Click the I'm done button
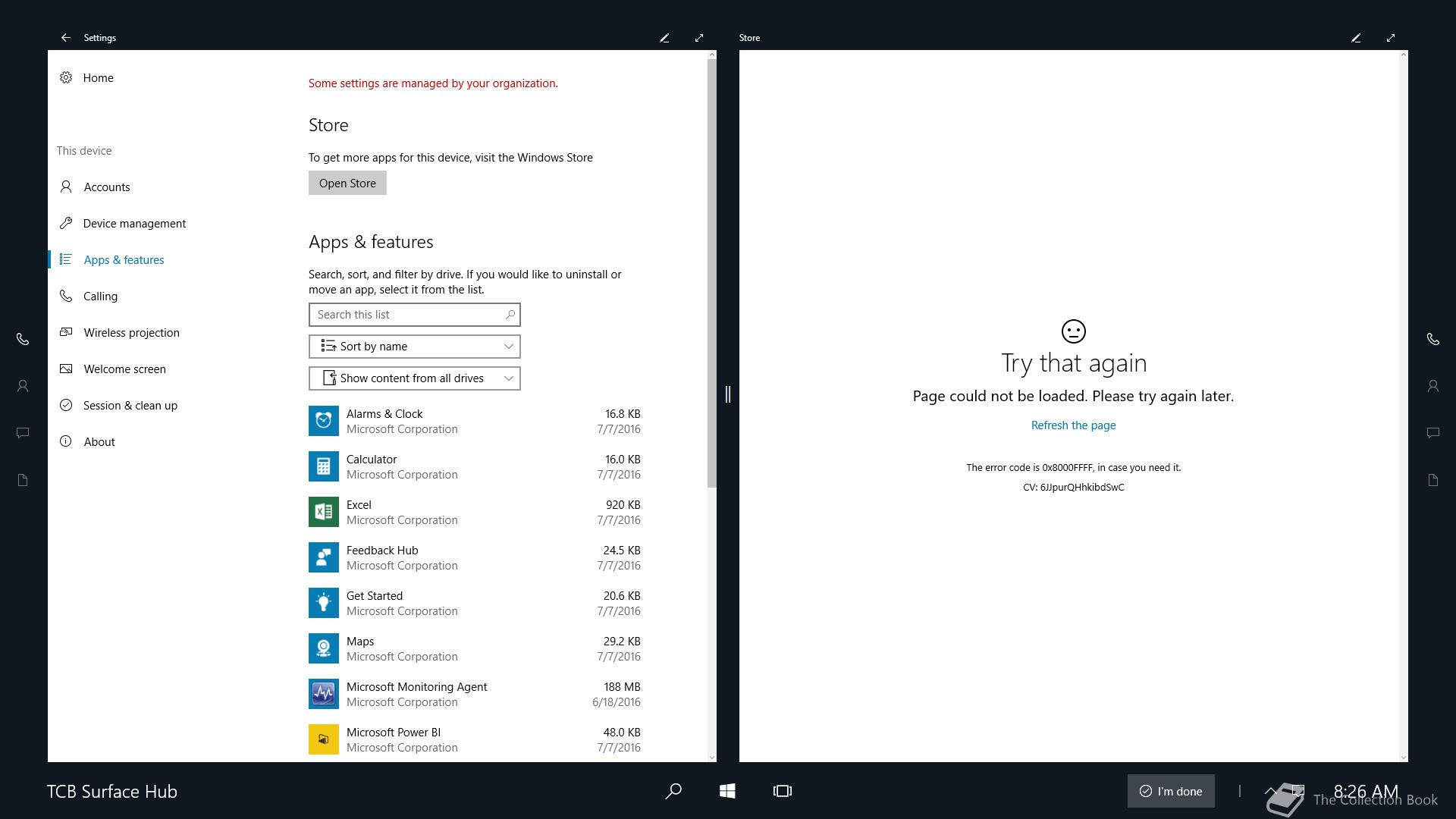This screenshot has width=1456, height=819. click(x=1171, y=791)
